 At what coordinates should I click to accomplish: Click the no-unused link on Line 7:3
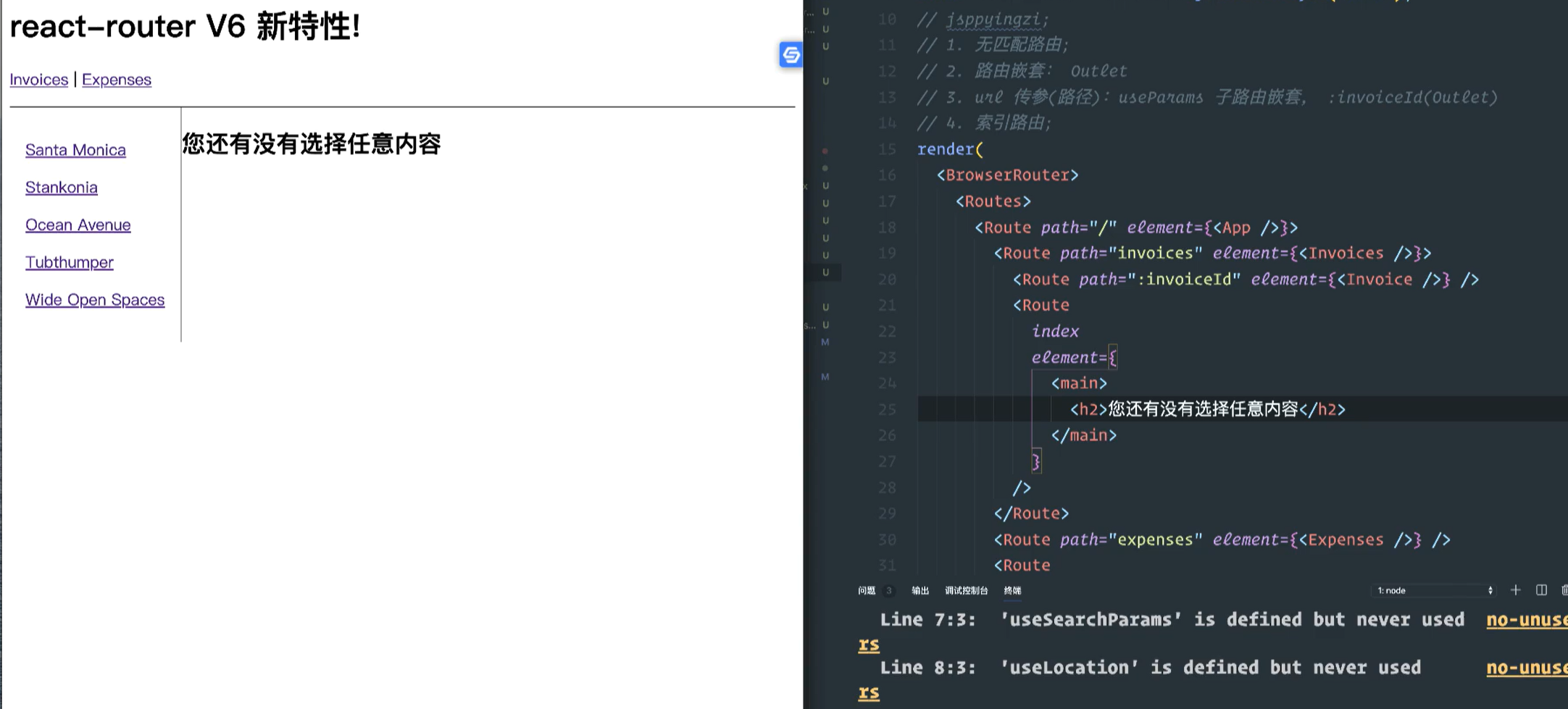(1527, 620)
